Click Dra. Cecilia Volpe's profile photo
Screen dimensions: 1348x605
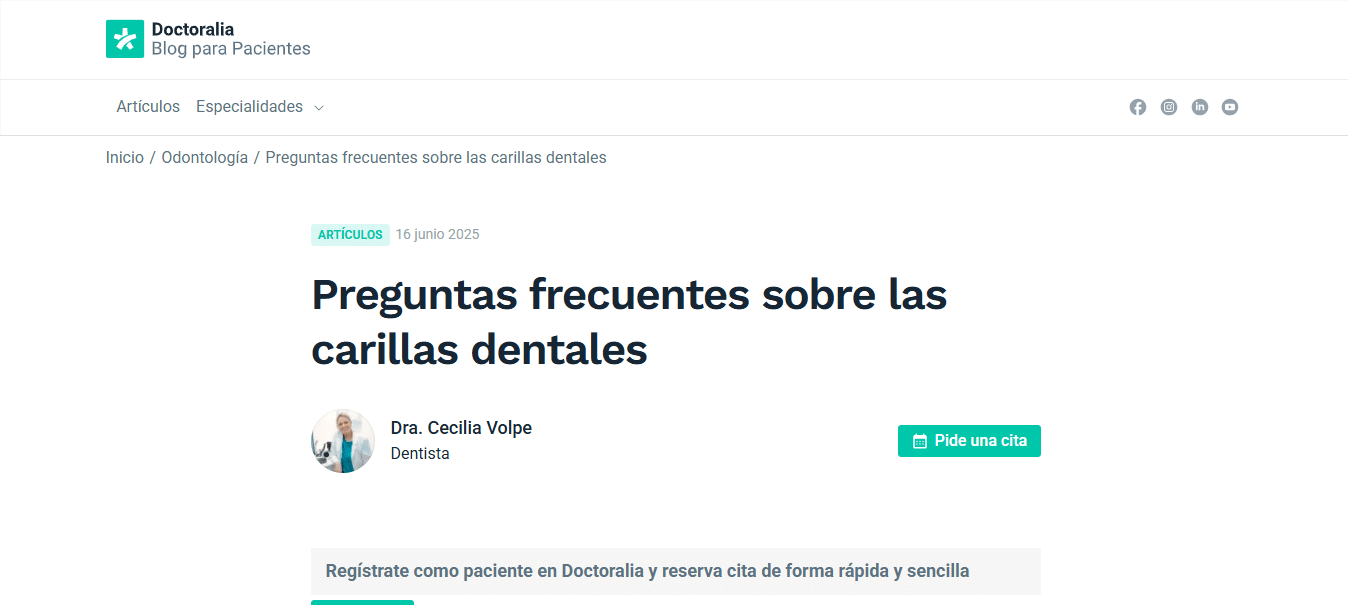click(x=343, y=441)
